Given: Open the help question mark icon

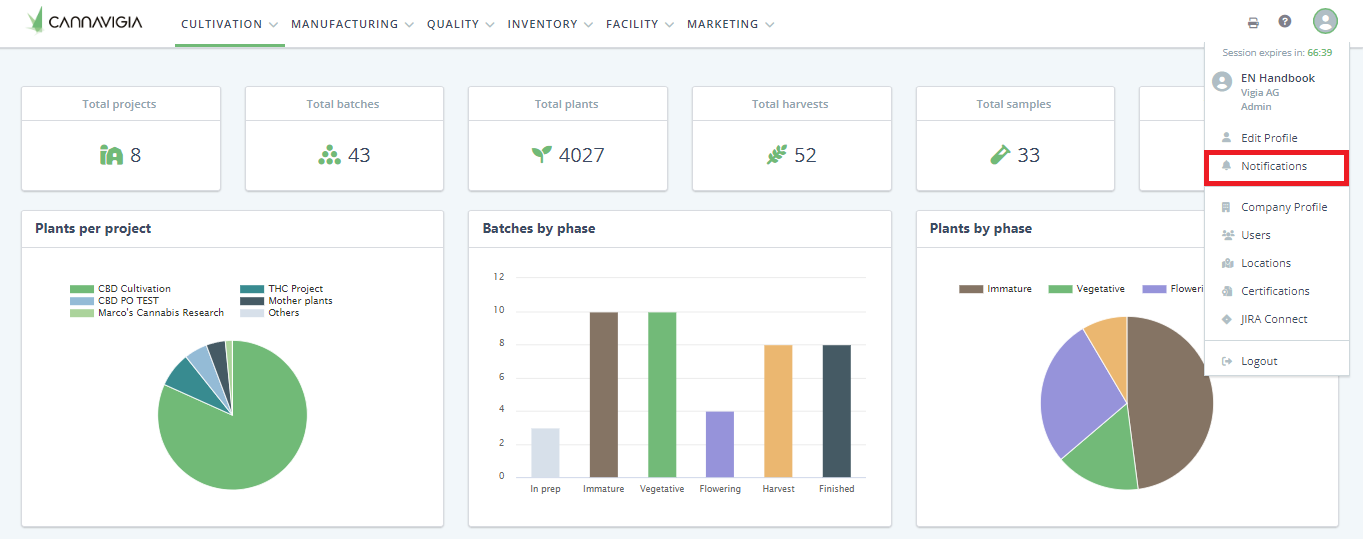Looking at the screenshot, I should point(1285,22).
